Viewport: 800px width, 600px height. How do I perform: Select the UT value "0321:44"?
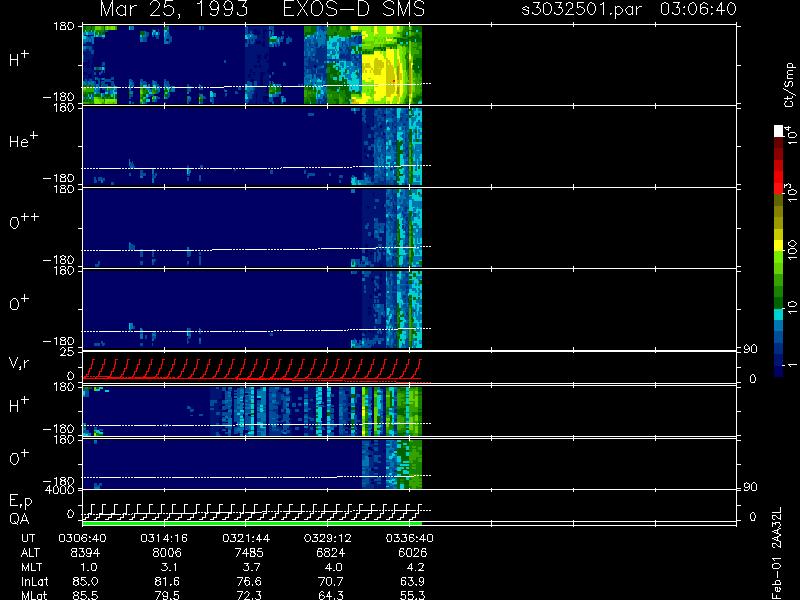click(246, 538)
